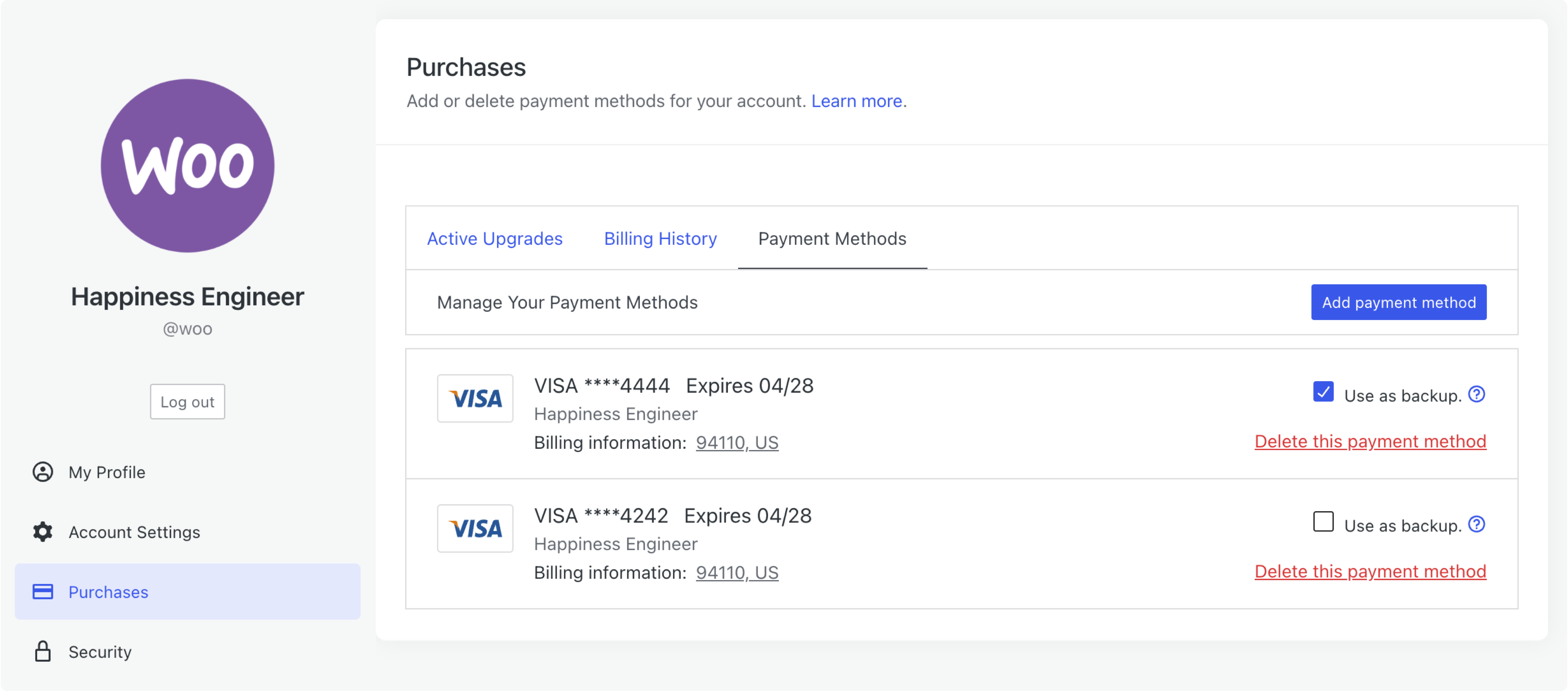1568x691 pixels.
Task: Click the VISA logo on card ending 4242
Action: (x=475, y=528)
